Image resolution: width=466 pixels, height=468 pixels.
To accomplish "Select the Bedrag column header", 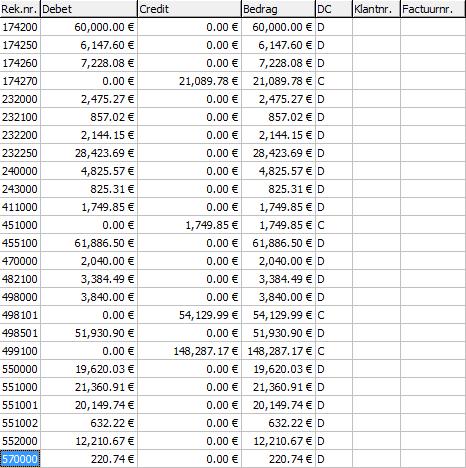I will tap(278, 9).
